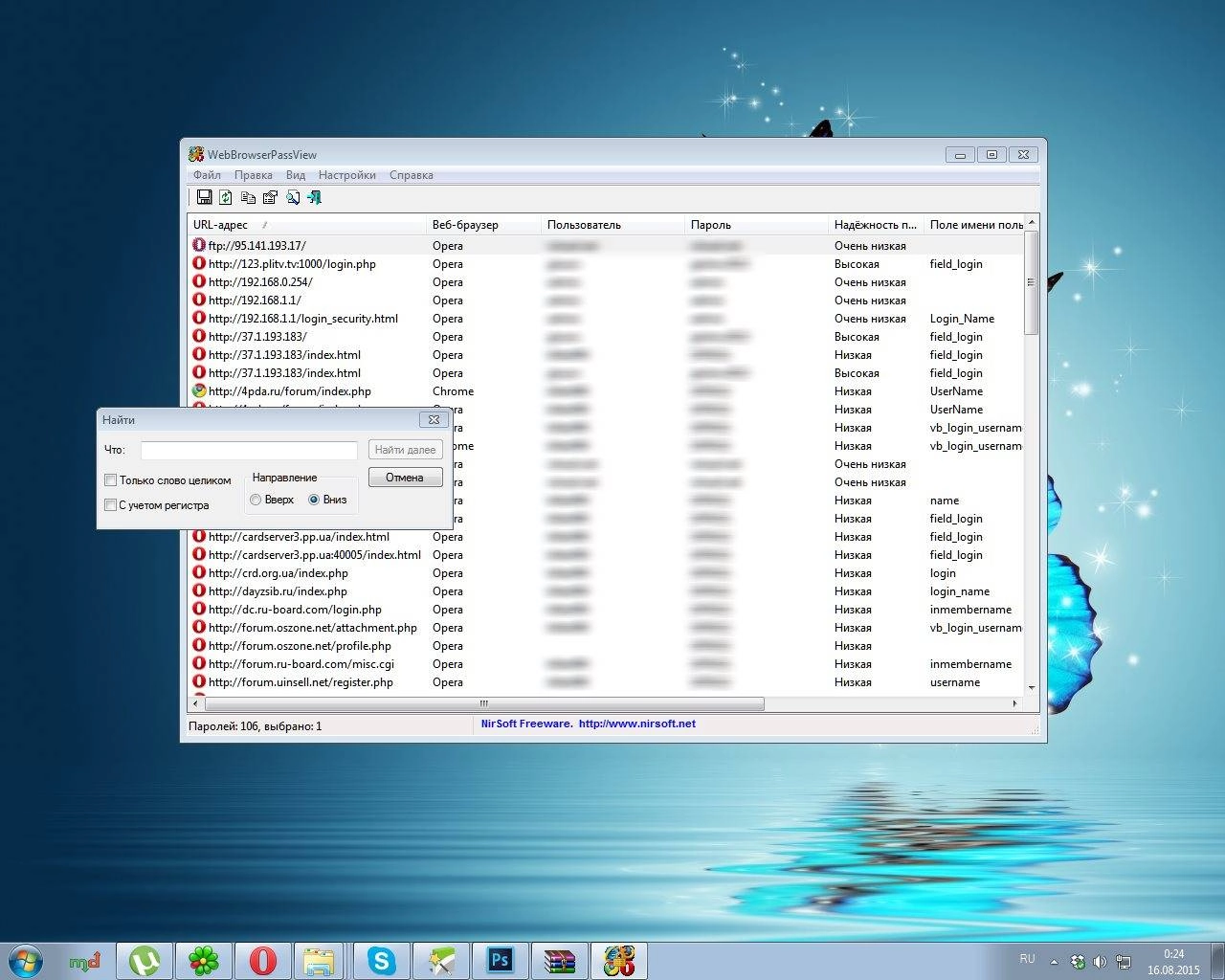The height and width of the screenshot is (980, 1225).
Task: Click the vertical scrollbar thumb of the list
Action: [1031, 282]
